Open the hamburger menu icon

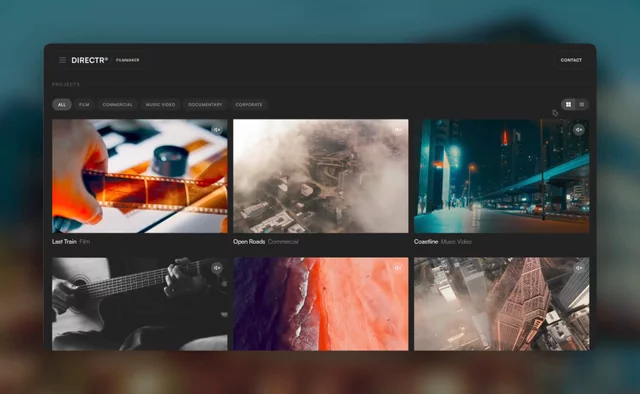pyautogui.click(x=62, y=60)
